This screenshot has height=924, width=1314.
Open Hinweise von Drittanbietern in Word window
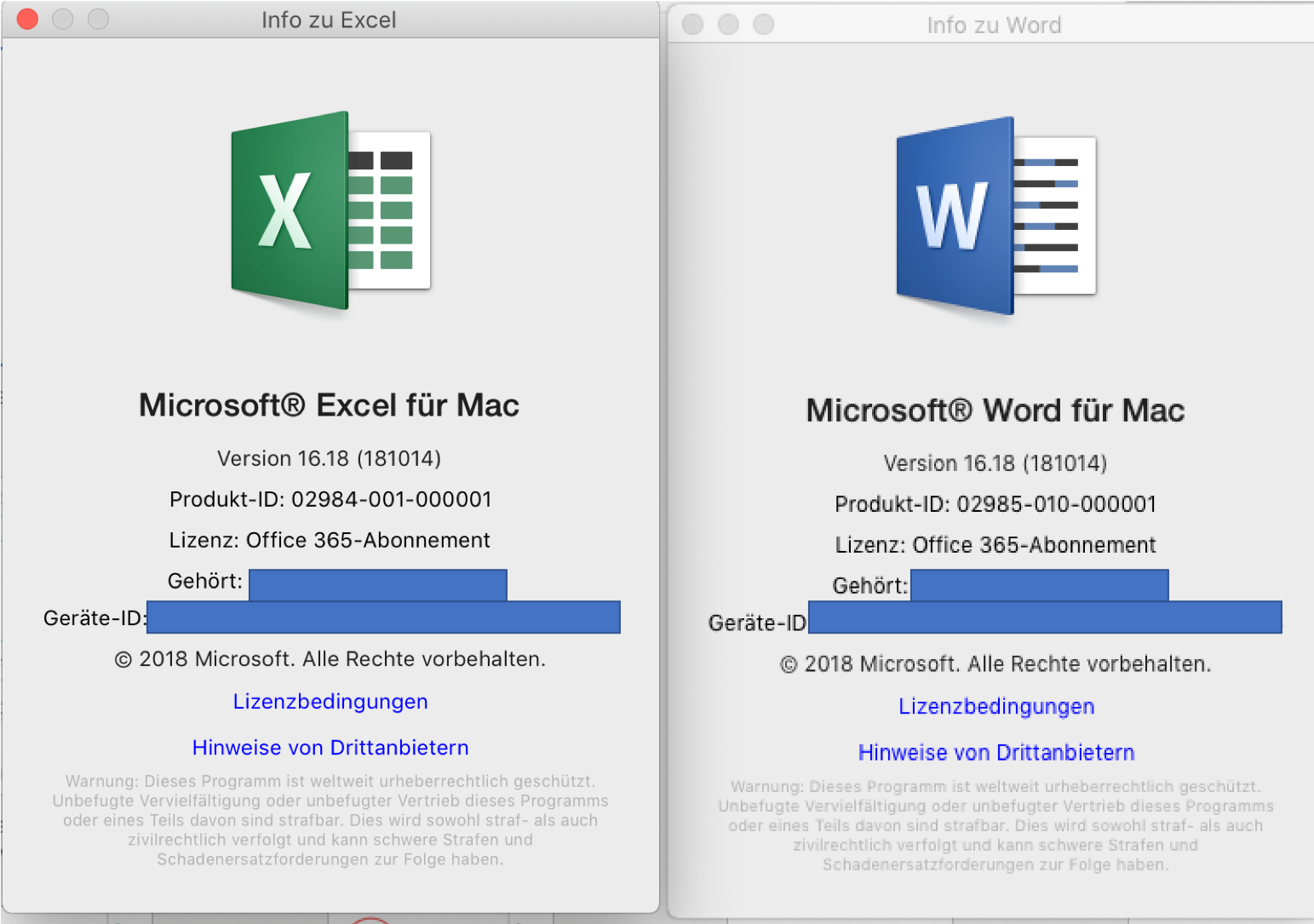click(996, 753)
